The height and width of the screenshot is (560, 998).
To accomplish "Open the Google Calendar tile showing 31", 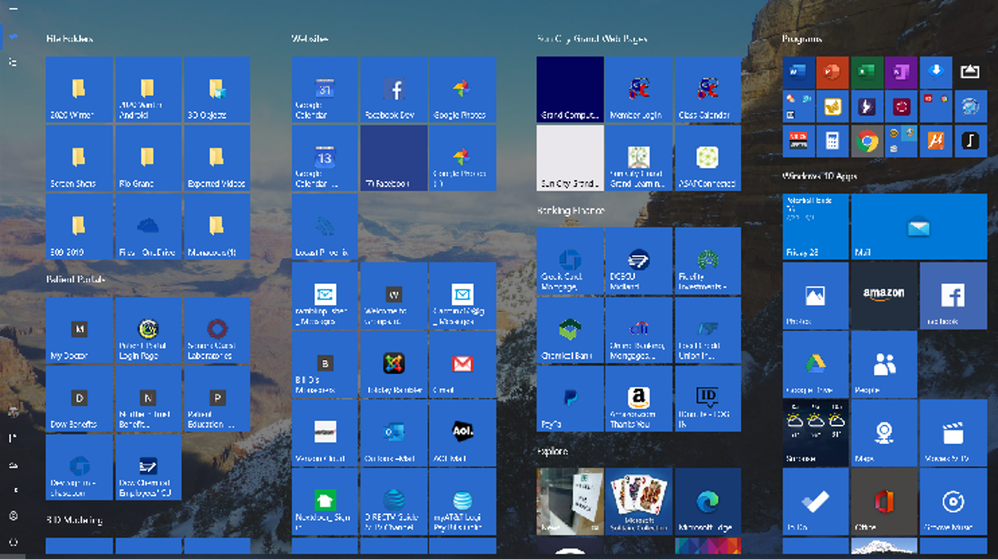I will [325, 89].
